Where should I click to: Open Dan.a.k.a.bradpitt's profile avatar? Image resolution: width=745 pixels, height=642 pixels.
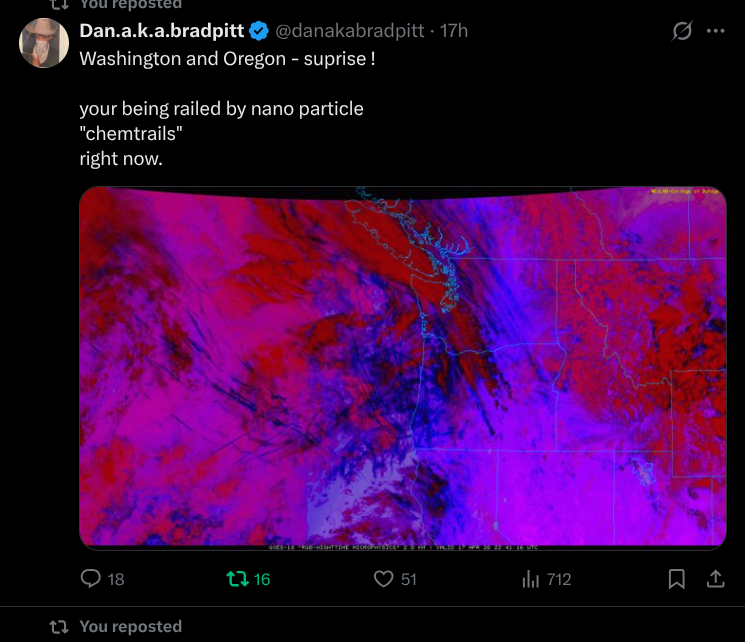pos(42,42)
